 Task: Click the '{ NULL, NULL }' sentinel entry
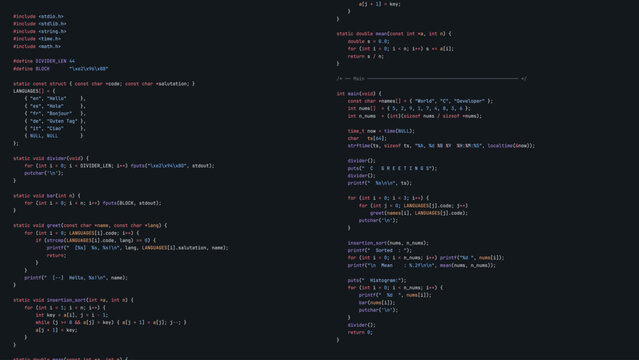tap(54, 136)
